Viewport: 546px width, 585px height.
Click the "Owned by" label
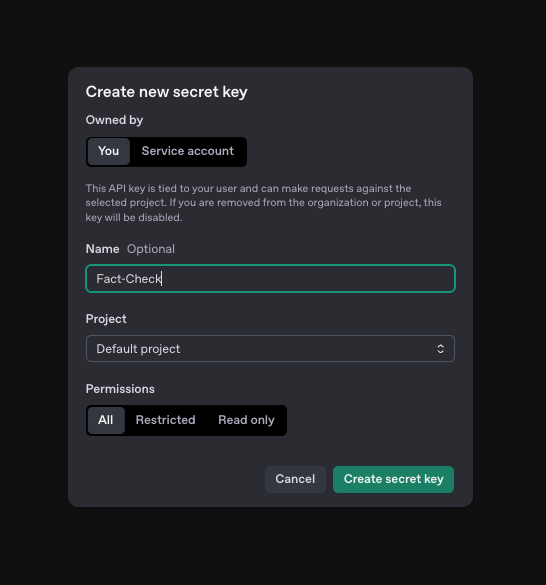[114, 120]
